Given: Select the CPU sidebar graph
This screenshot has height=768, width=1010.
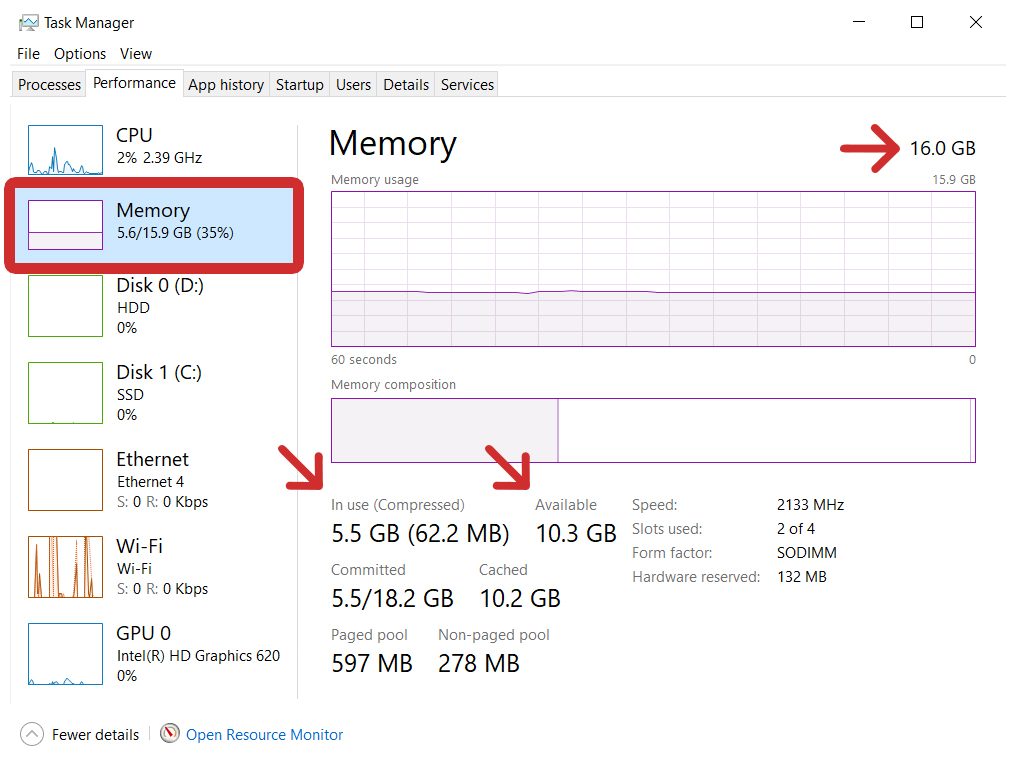Looking at the screenshot, I should pos(65,148).
